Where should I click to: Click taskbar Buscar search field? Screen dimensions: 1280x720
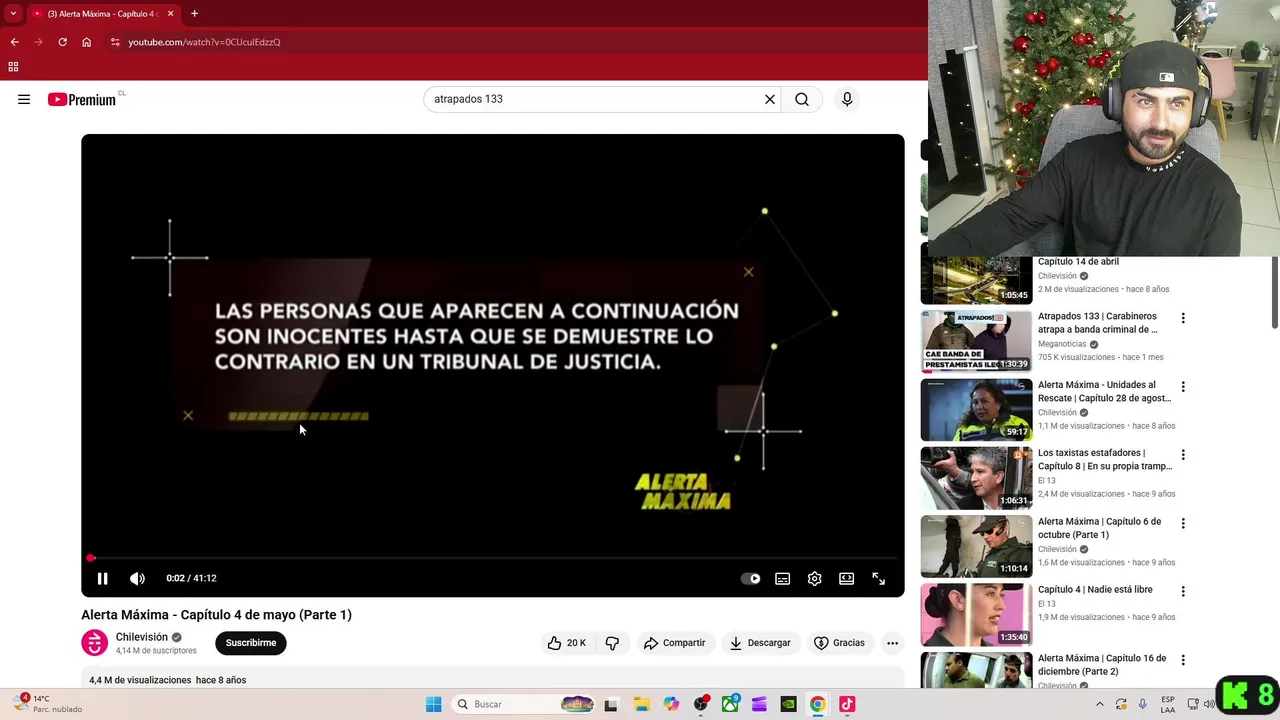525,704
